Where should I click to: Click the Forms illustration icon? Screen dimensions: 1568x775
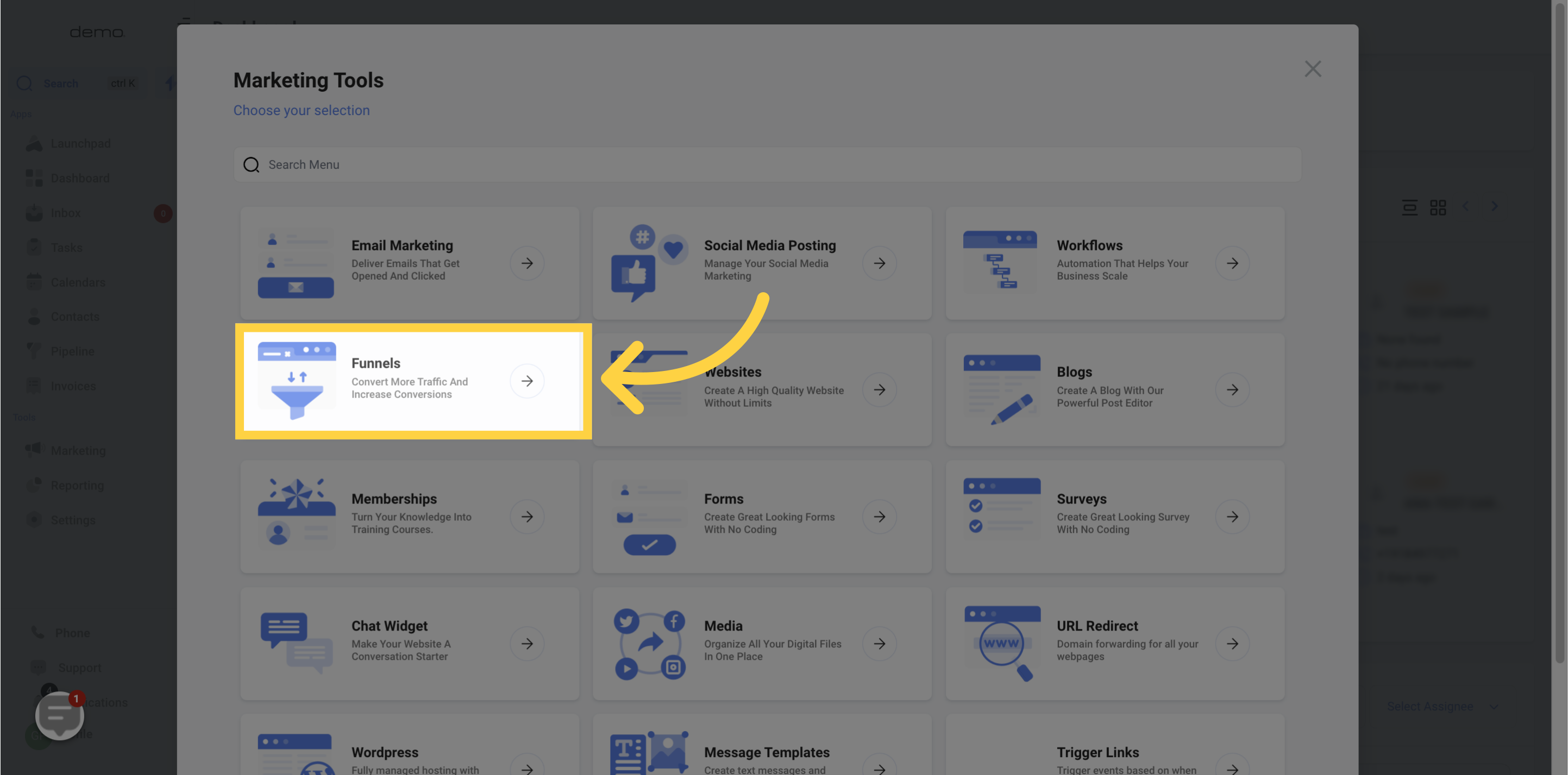(x=649, y=517)
